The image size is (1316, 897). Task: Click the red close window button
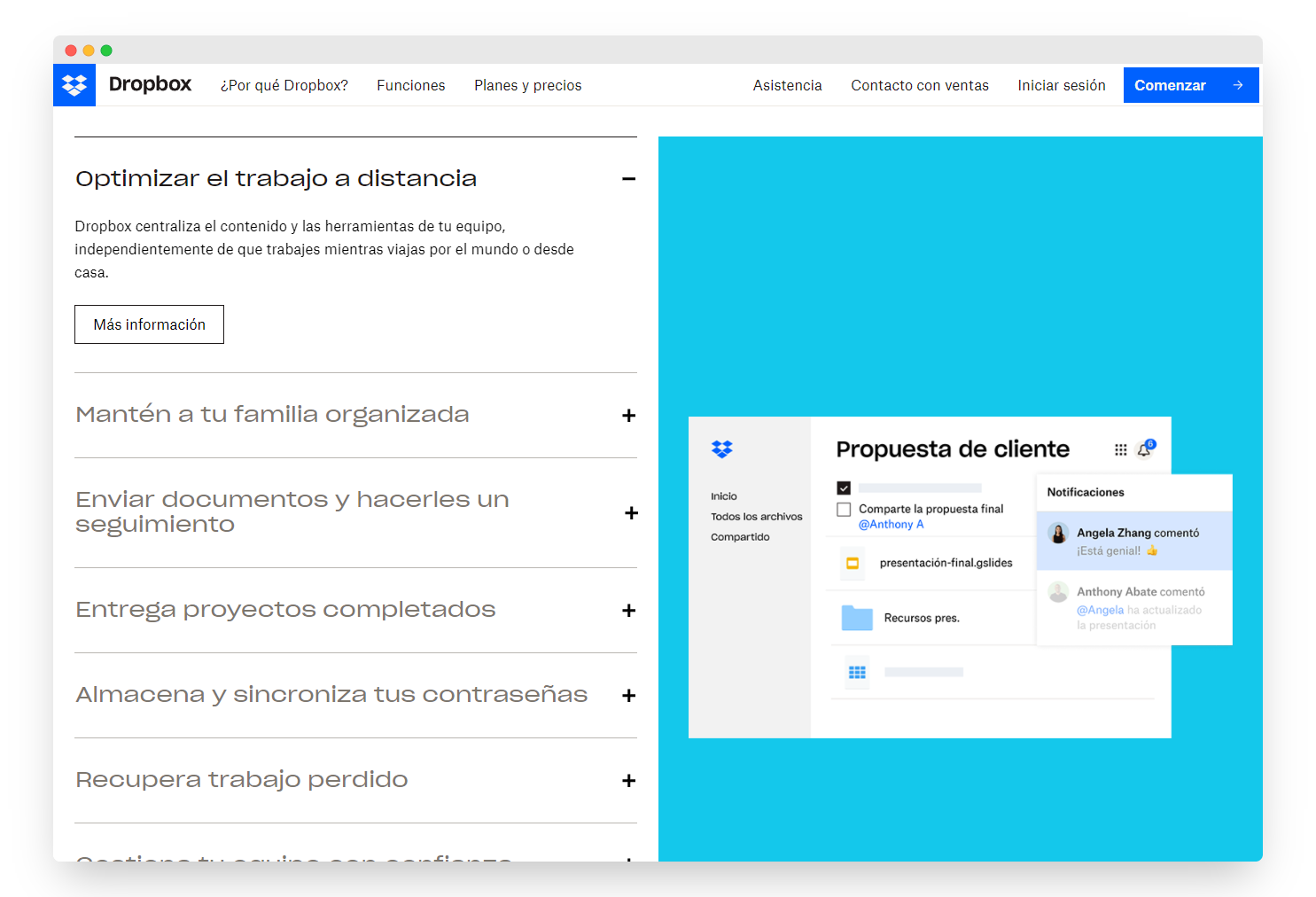(71, 51)
